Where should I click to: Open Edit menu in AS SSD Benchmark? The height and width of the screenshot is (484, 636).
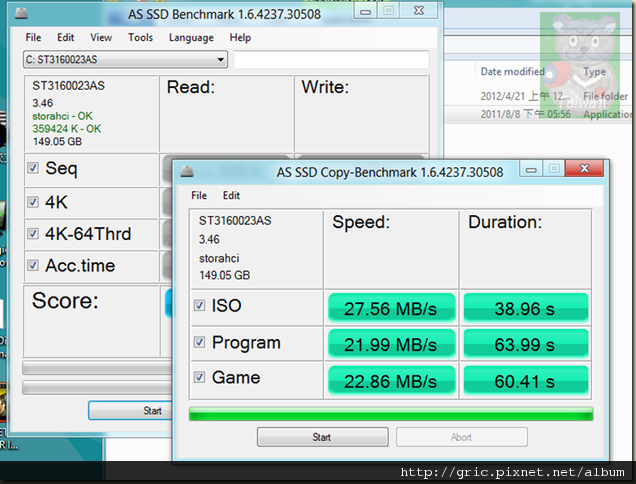pos(65,38)
